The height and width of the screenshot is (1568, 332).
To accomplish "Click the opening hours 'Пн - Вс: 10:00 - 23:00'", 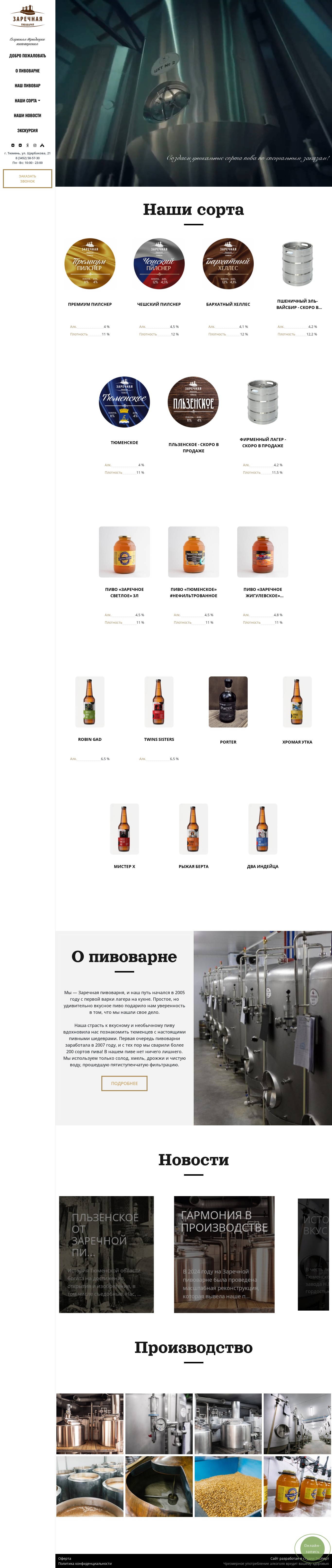I will 27,163.
